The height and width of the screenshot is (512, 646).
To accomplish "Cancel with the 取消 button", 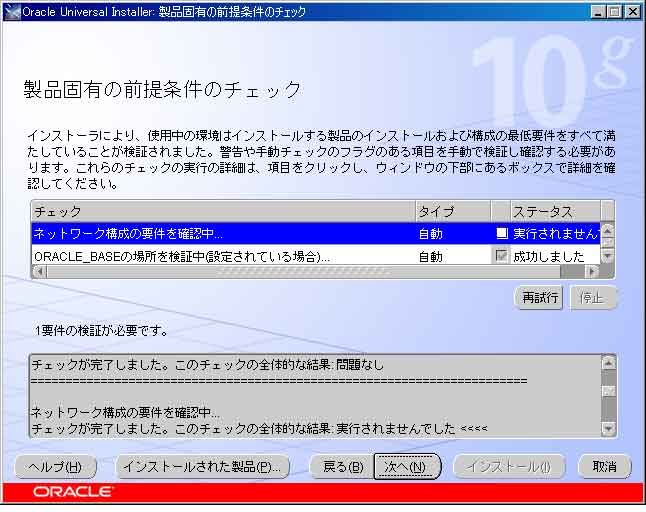I will coord(604,467).
